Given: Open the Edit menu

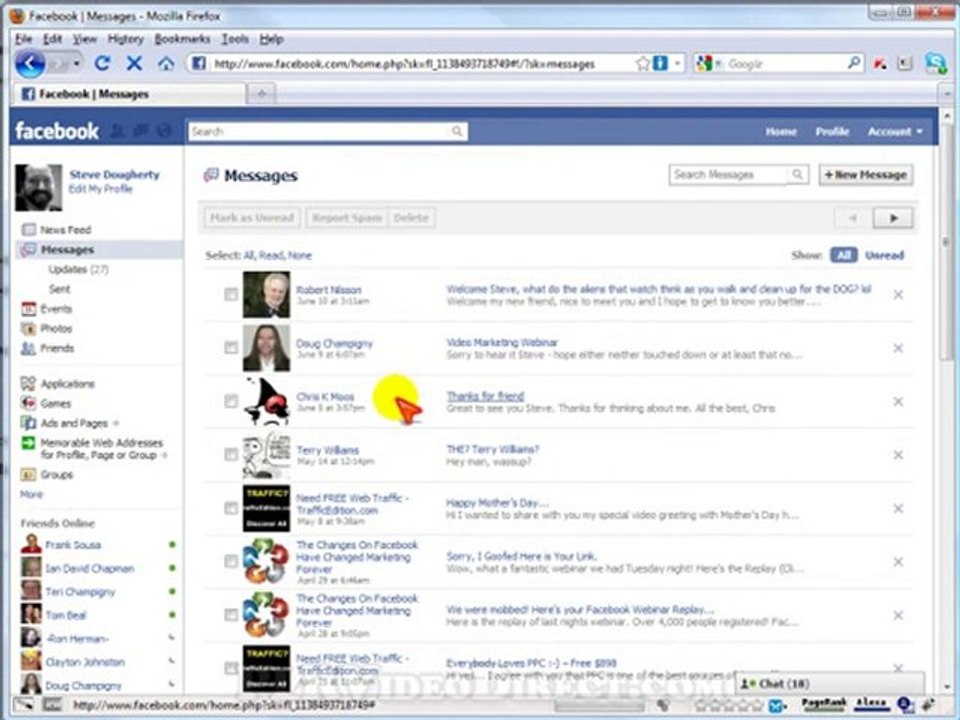Looking at the screenshot, I should (x=52, y=39).
